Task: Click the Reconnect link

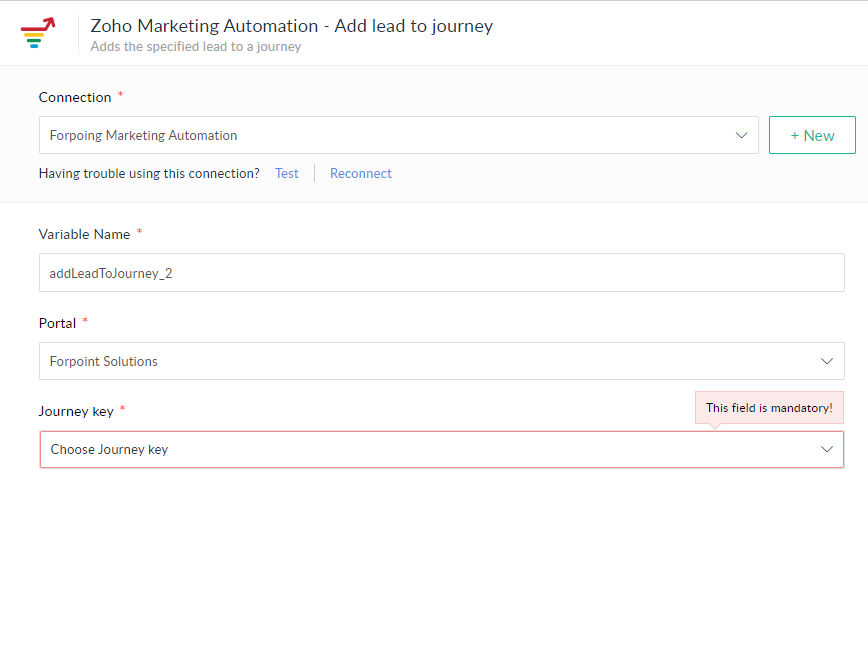Action: pos(361,173)
